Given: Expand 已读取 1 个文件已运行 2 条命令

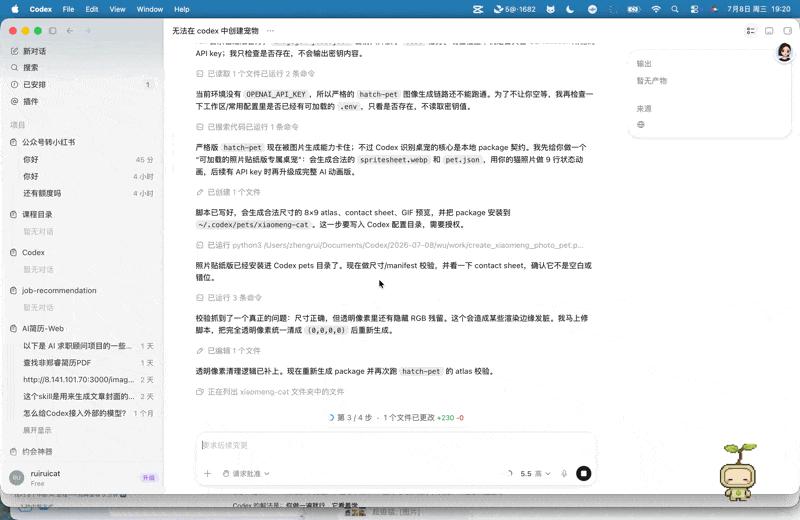Looking at the screenshot, I should click(256, 73).
